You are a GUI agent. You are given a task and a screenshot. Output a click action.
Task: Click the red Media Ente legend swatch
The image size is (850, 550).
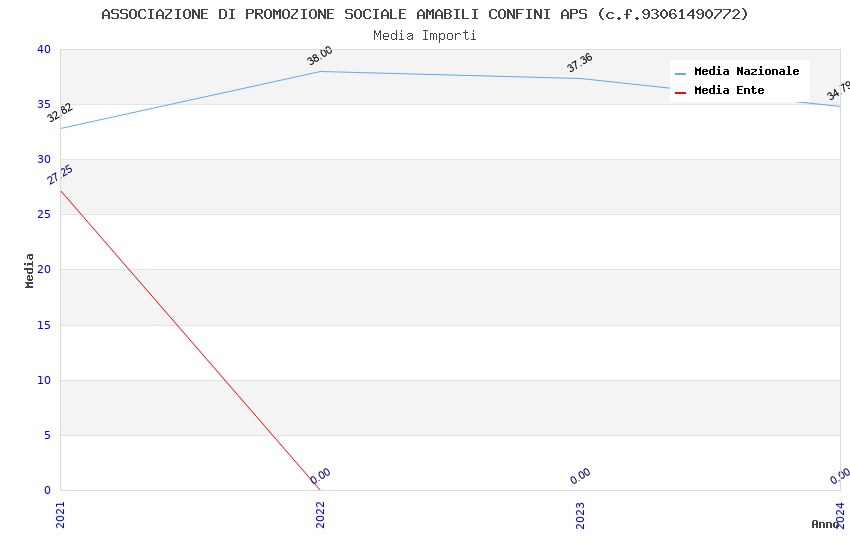tap(680, 93)
